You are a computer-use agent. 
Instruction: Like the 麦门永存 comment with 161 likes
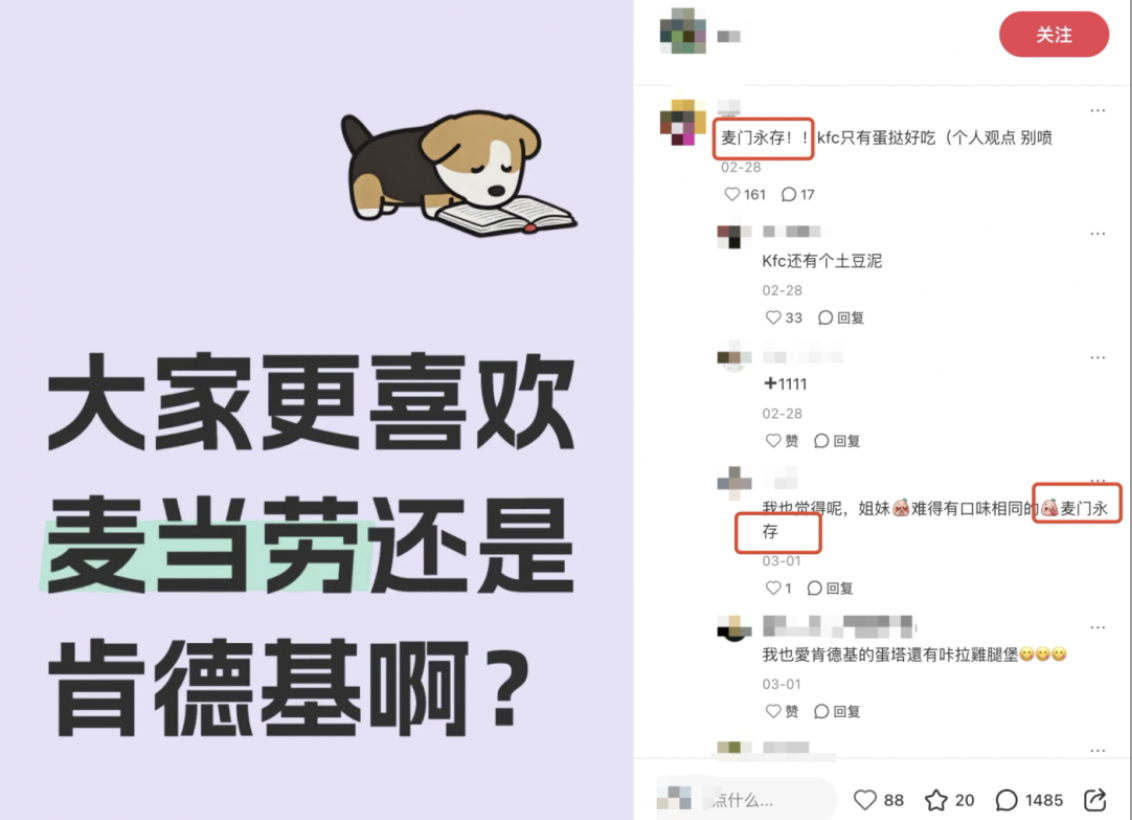732,194
